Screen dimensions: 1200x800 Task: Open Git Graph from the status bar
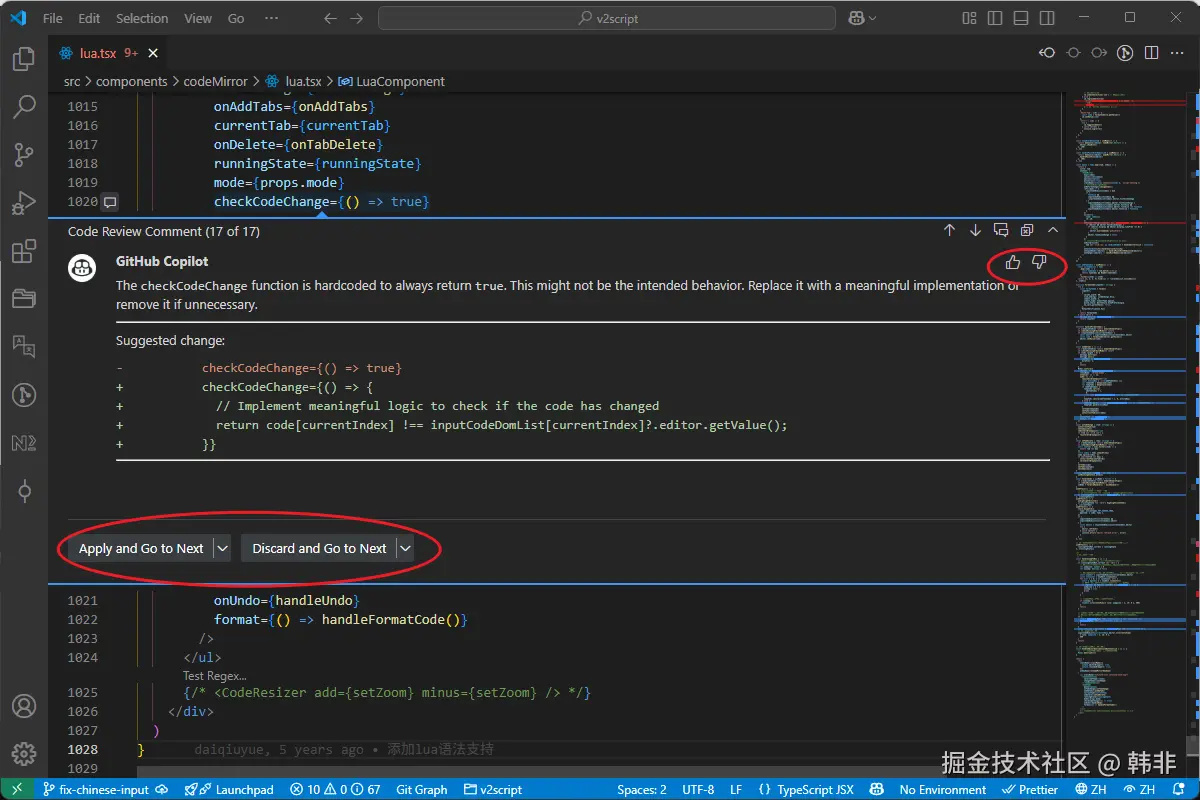(x=421, y=789)
